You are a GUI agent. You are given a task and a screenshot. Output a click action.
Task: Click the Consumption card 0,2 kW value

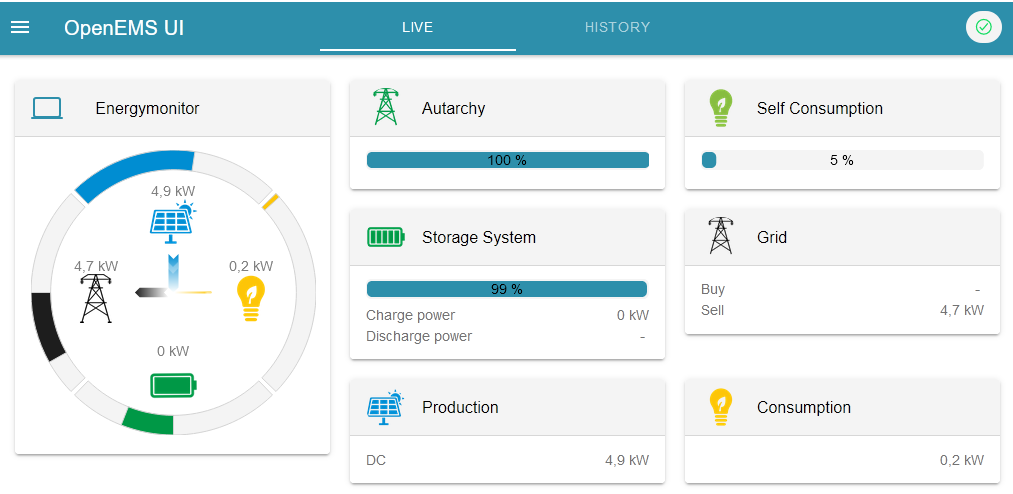point(961,460)
